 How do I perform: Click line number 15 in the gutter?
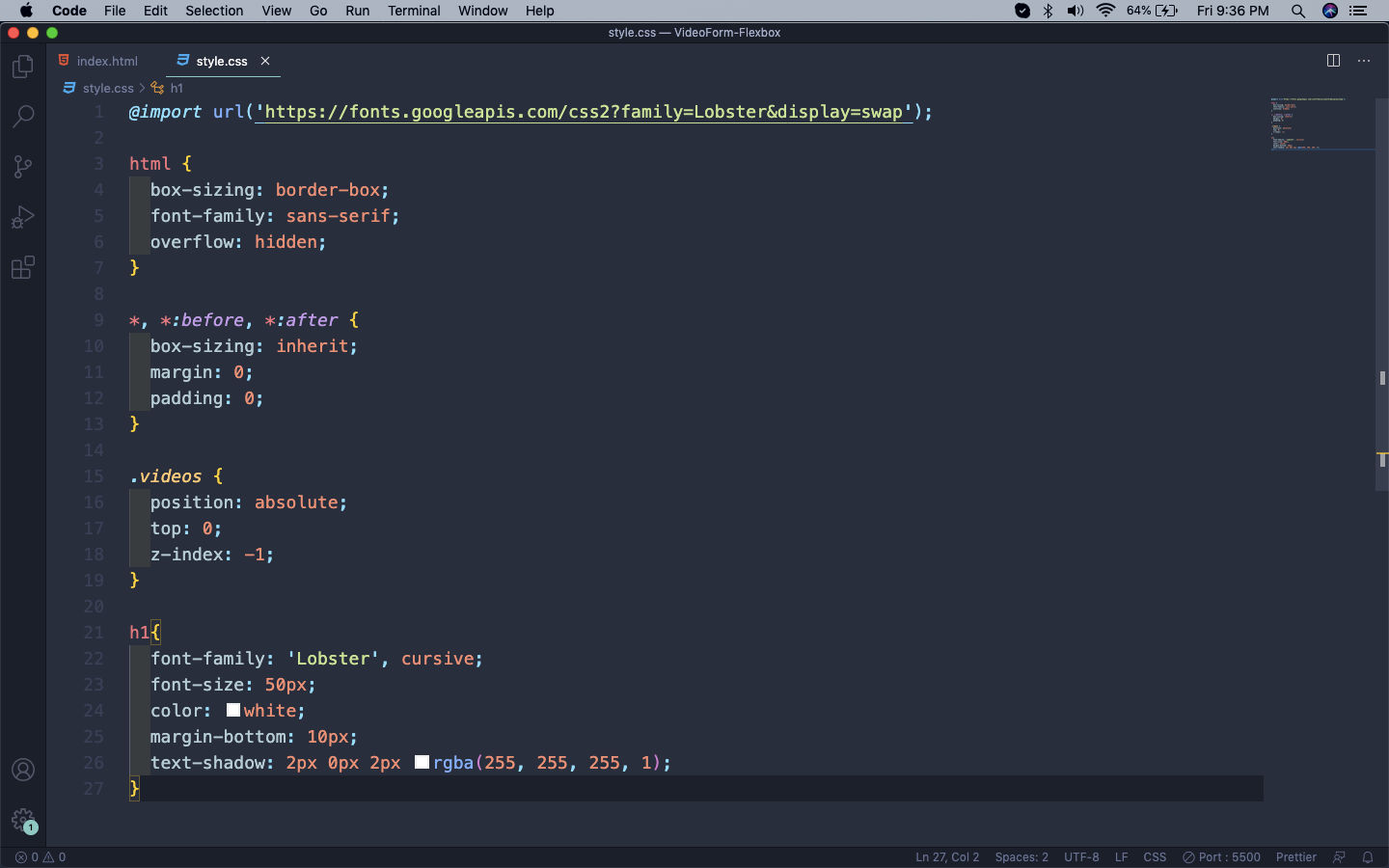tap(94, 476)
